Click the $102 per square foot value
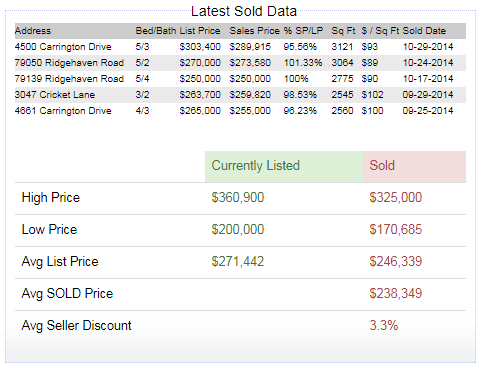 [372, 95]
